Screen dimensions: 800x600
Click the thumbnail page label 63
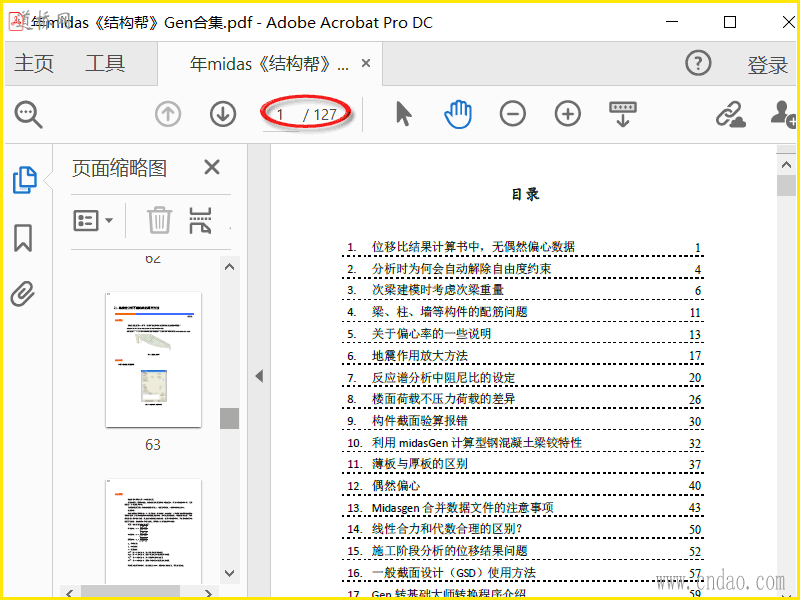(153, 445)
